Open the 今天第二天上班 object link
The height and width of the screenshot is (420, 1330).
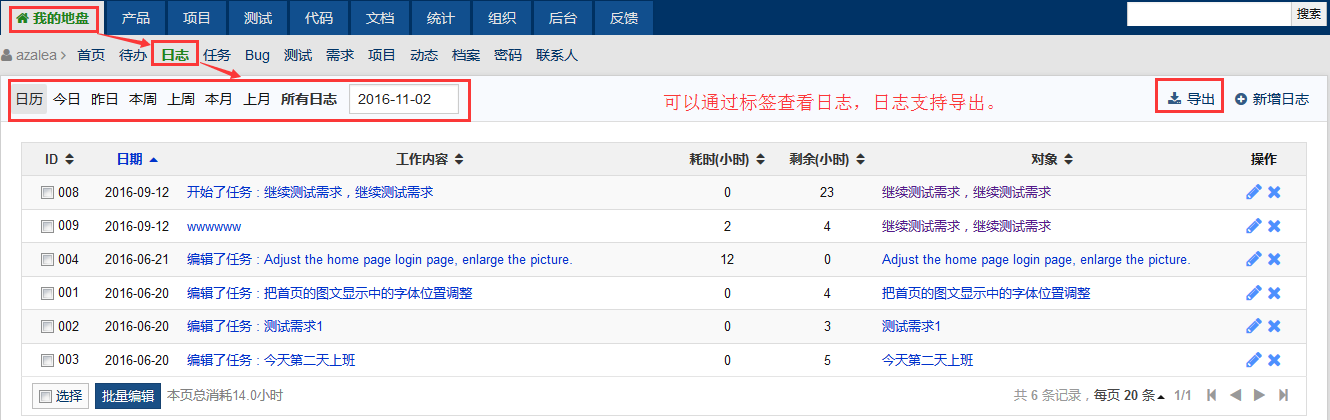point(927,361)
